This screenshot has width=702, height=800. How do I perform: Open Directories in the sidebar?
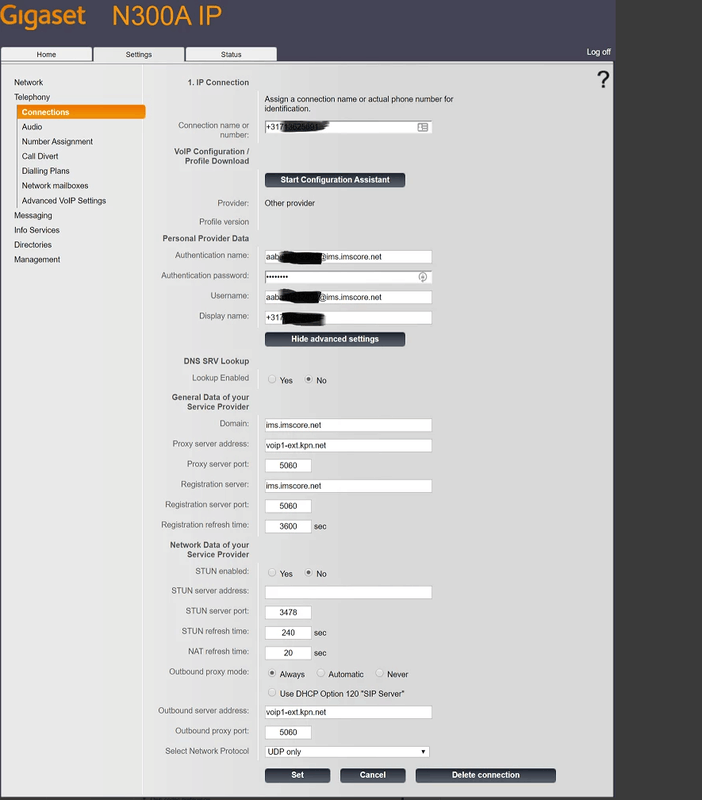33,245
